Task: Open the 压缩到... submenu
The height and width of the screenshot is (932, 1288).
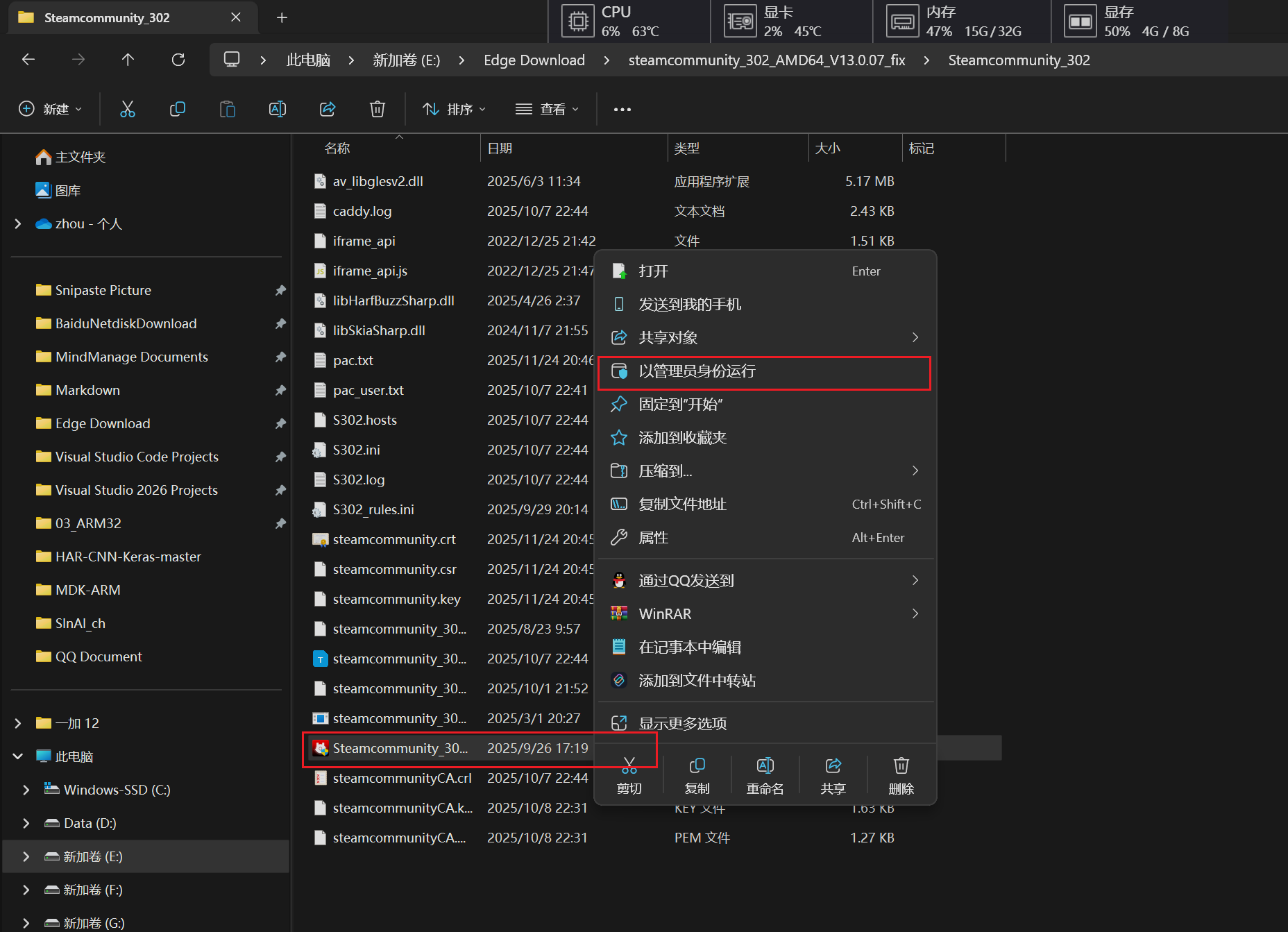Action: [765, 471]
